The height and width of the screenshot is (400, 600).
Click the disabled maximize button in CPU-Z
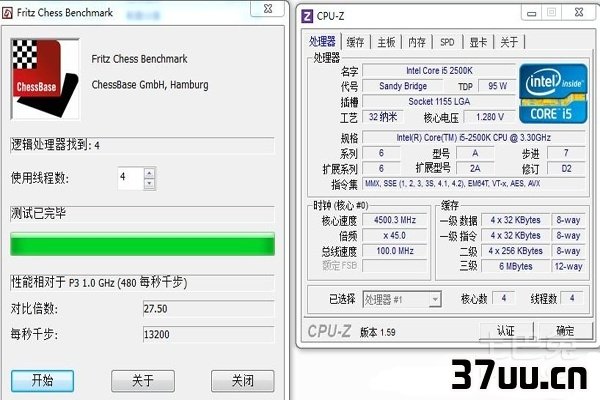pyautogui.click(x=551, y=13)
